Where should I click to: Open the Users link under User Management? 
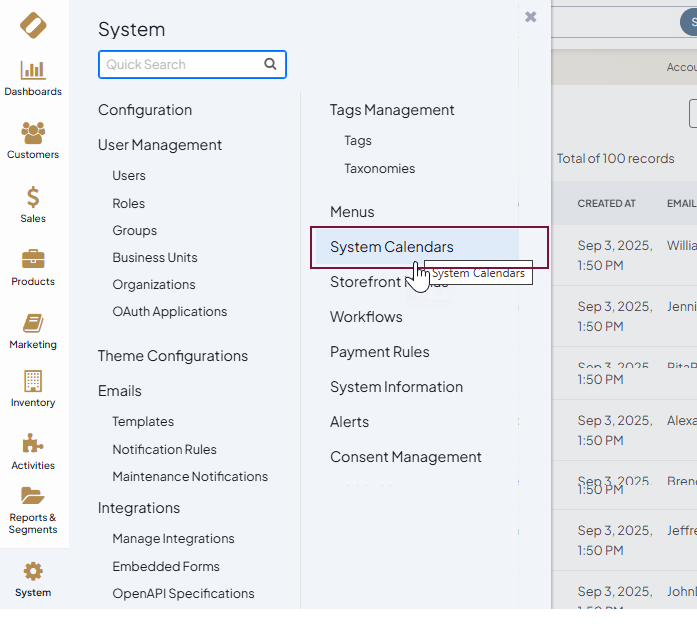pyautogui.click(x=129, y=176)
